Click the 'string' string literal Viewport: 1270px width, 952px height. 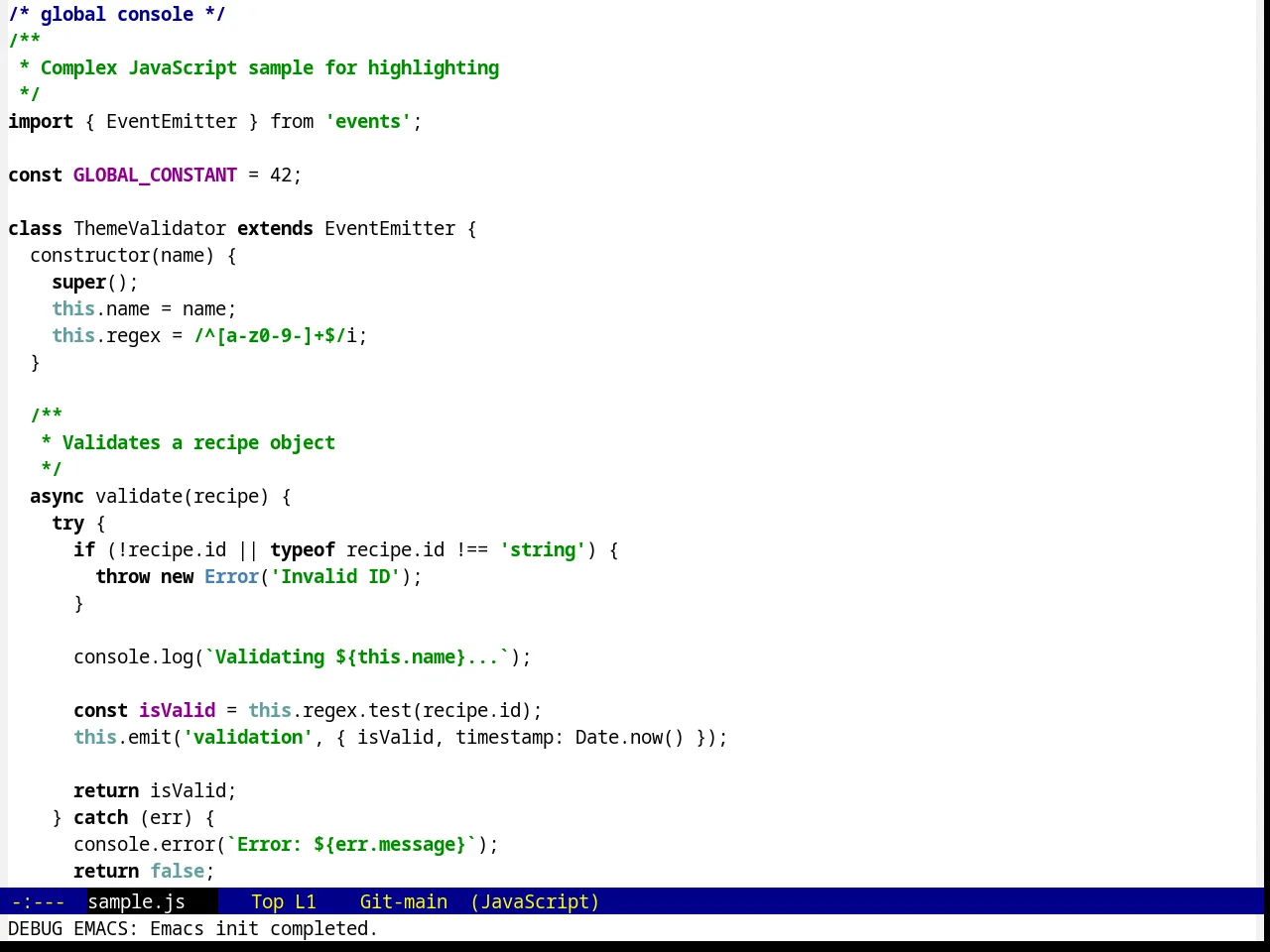pyautogui.click(x=543, y=549)
